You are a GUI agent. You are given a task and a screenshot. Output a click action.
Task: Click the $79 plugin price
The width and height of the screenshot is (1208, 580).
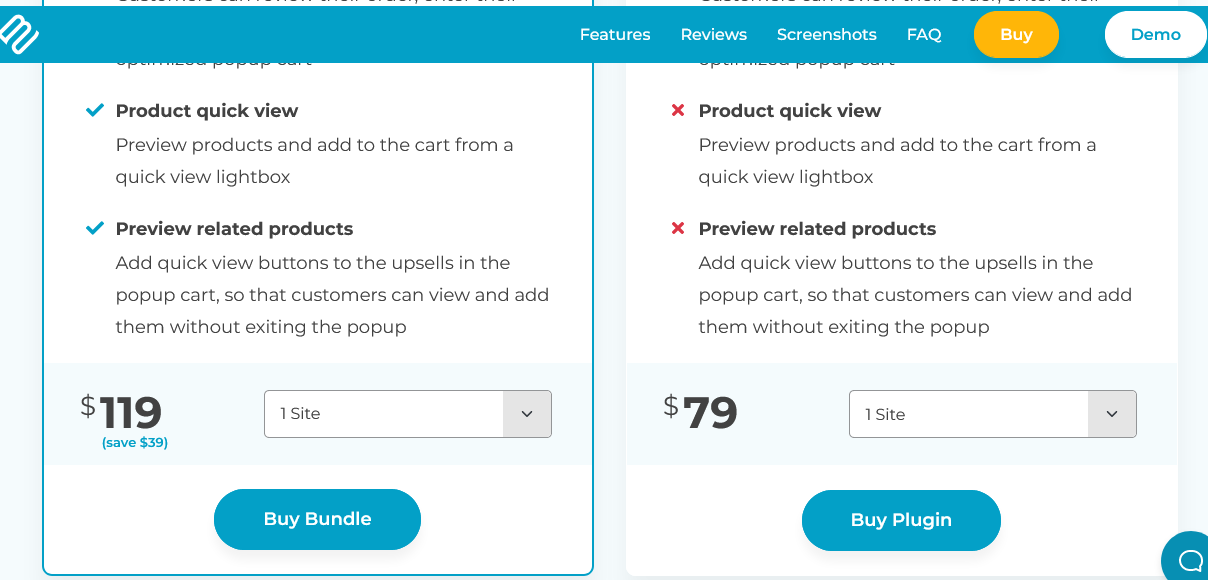[x=700, y=412]
